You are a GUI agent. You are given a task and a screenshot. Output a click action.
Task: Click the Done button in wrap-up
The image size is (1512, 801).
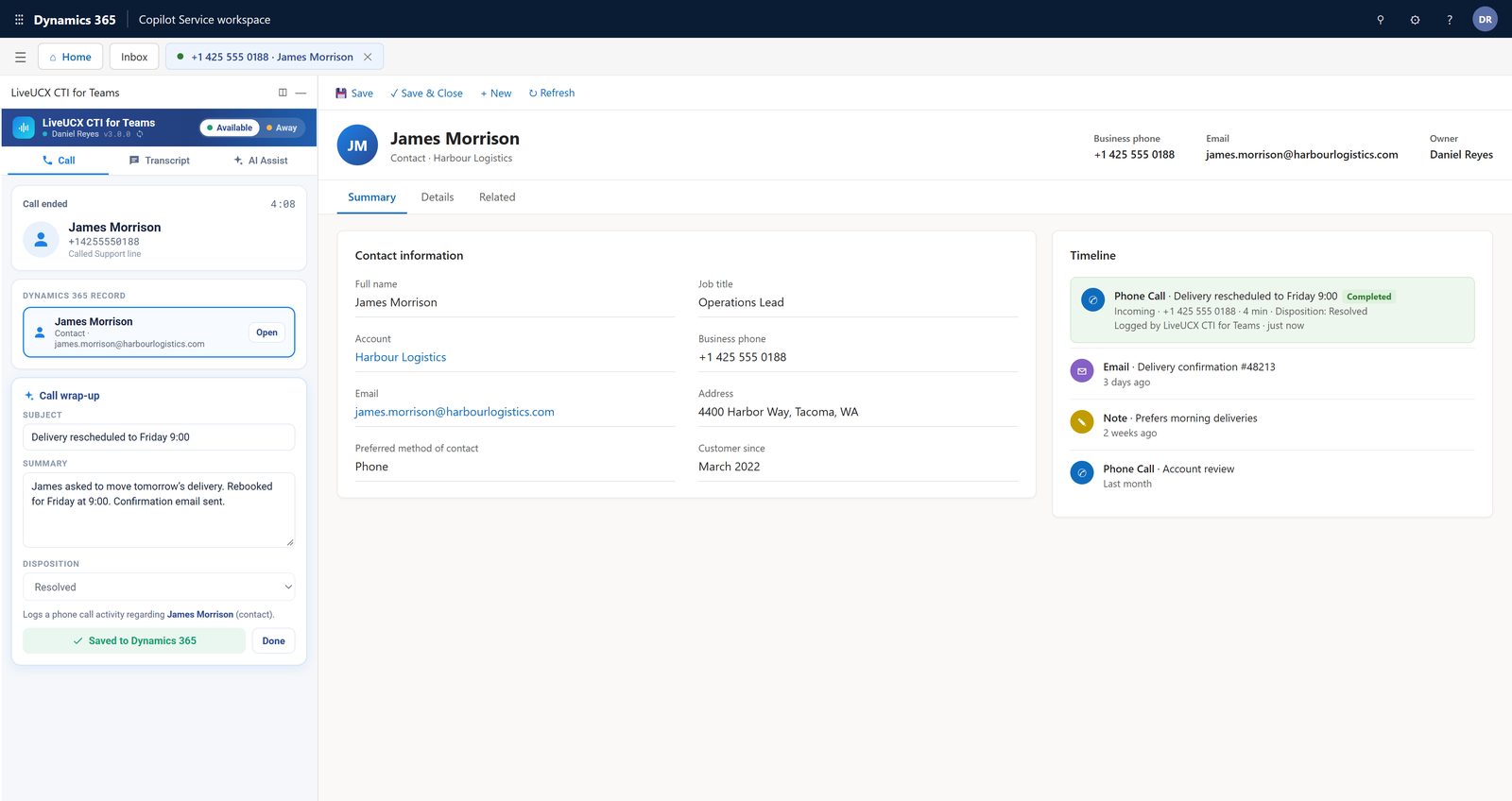click(x=273, y=640)
